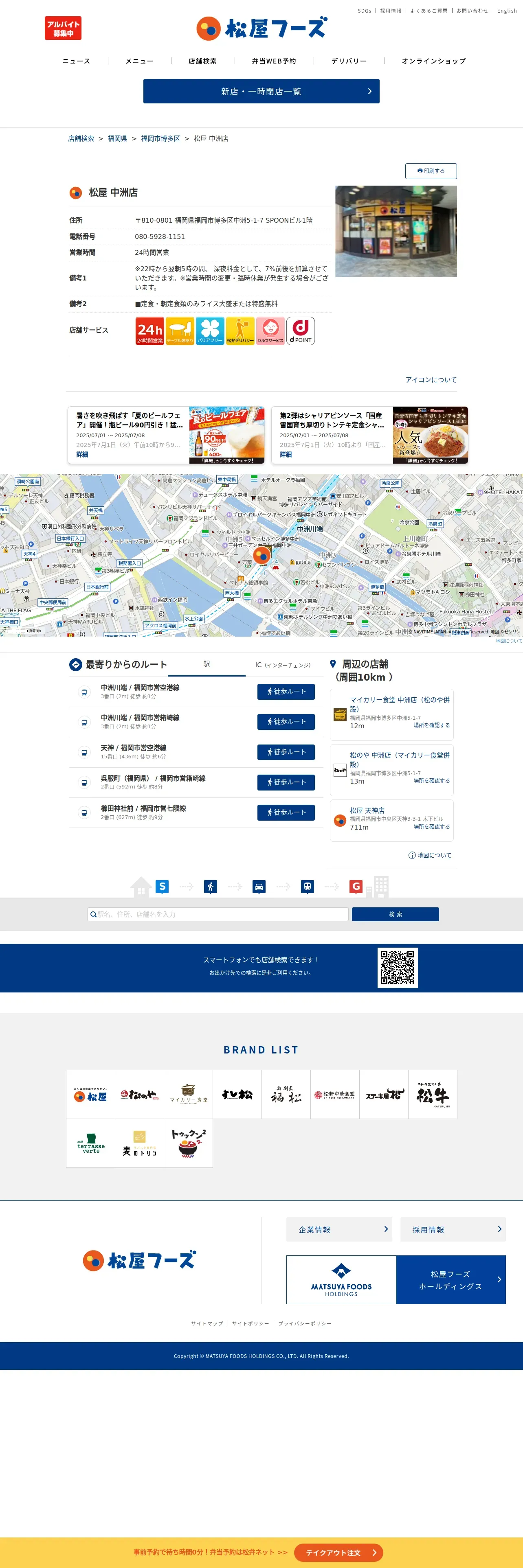
Task: Open the 麦のトリコ brand logo tile
Action: [139, 1143]
